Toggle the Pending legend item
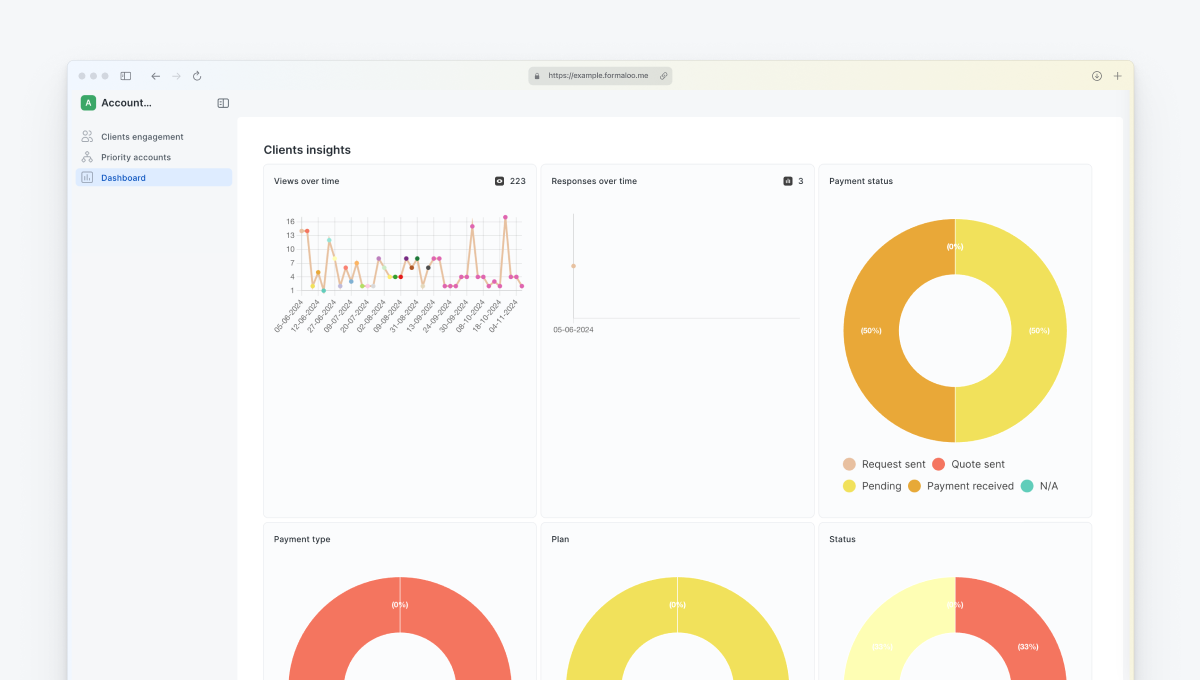Image resolution: width=1200 pixels, height=680 pixels. coord(872,486)
